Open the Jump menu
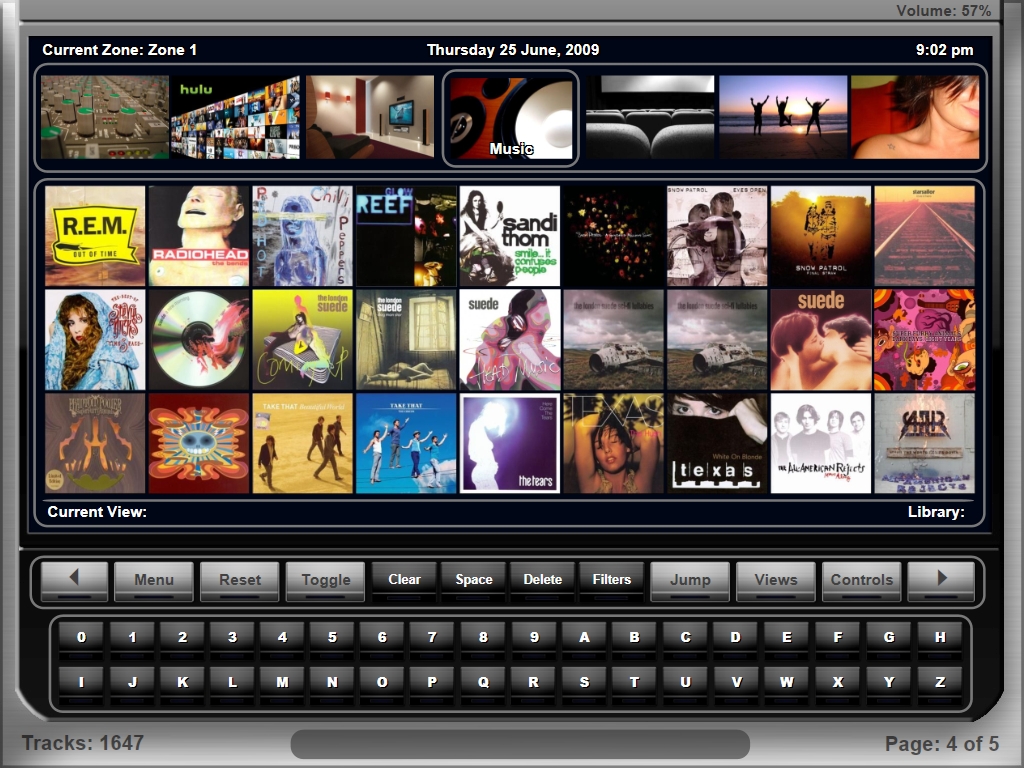 click(x=690, y=581)
